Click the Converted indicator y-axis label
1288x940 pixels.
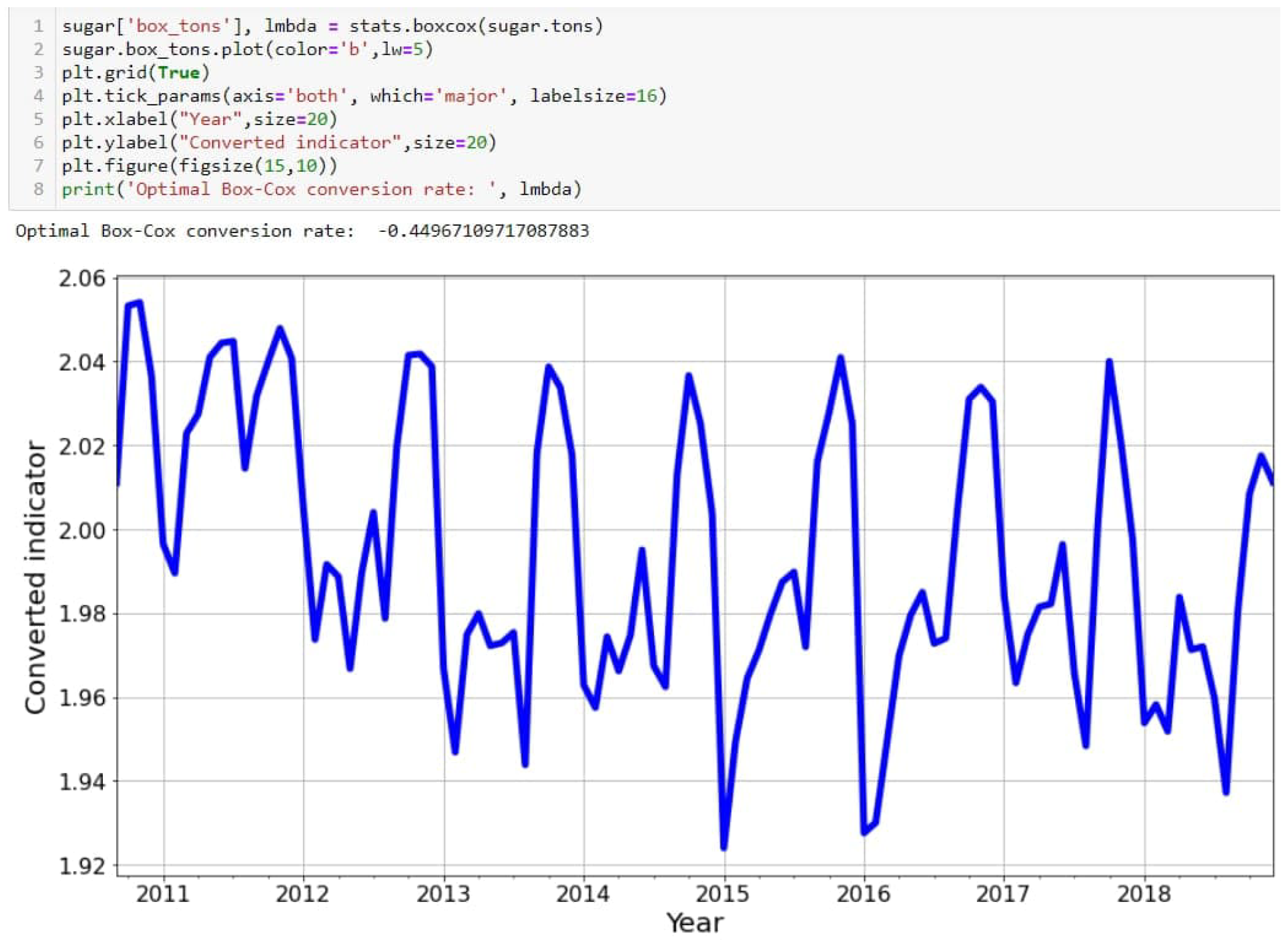(35, 578)
